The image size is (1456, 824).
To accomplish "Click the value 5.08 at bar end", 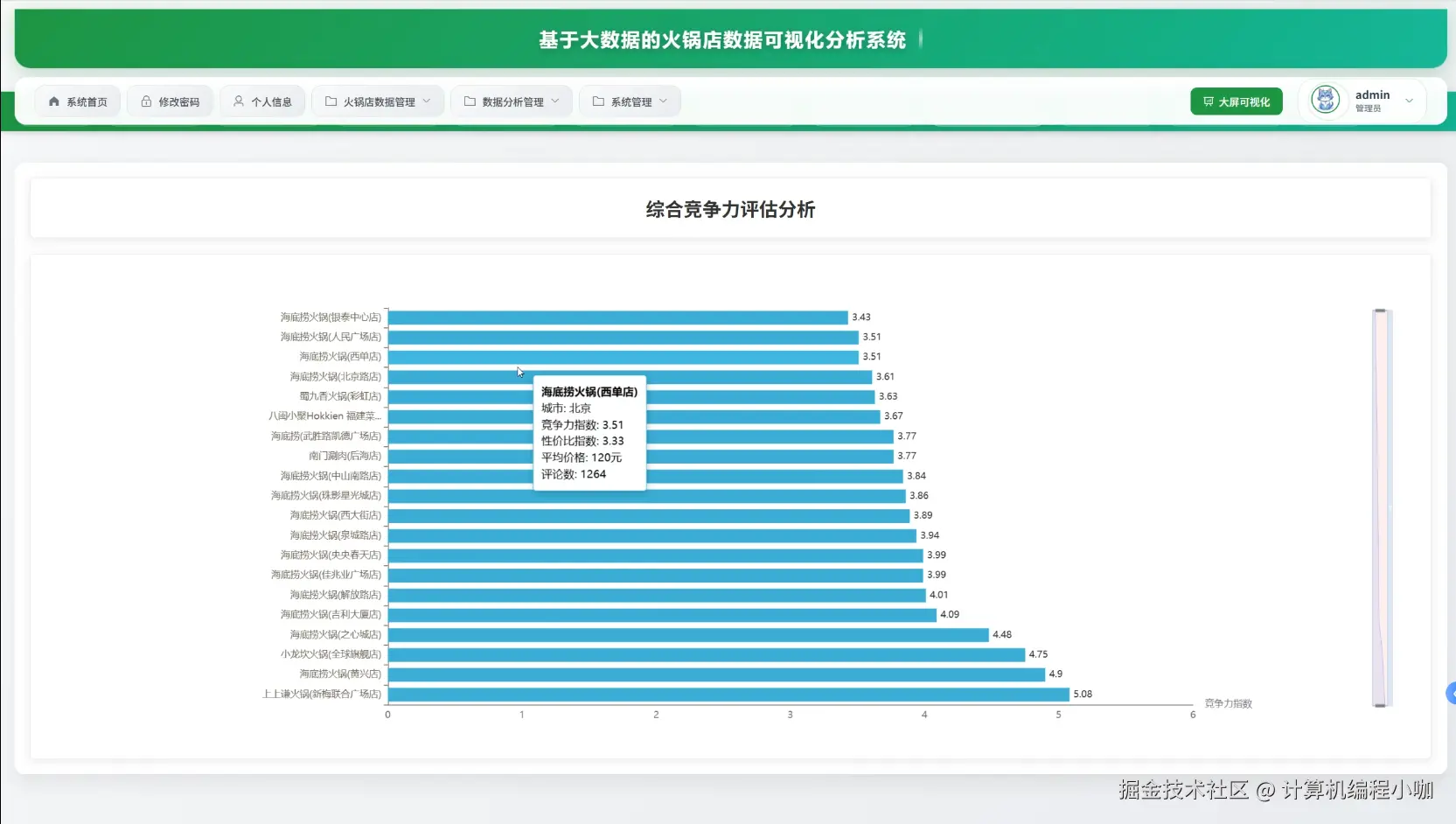I will (x=1083, y=695).
